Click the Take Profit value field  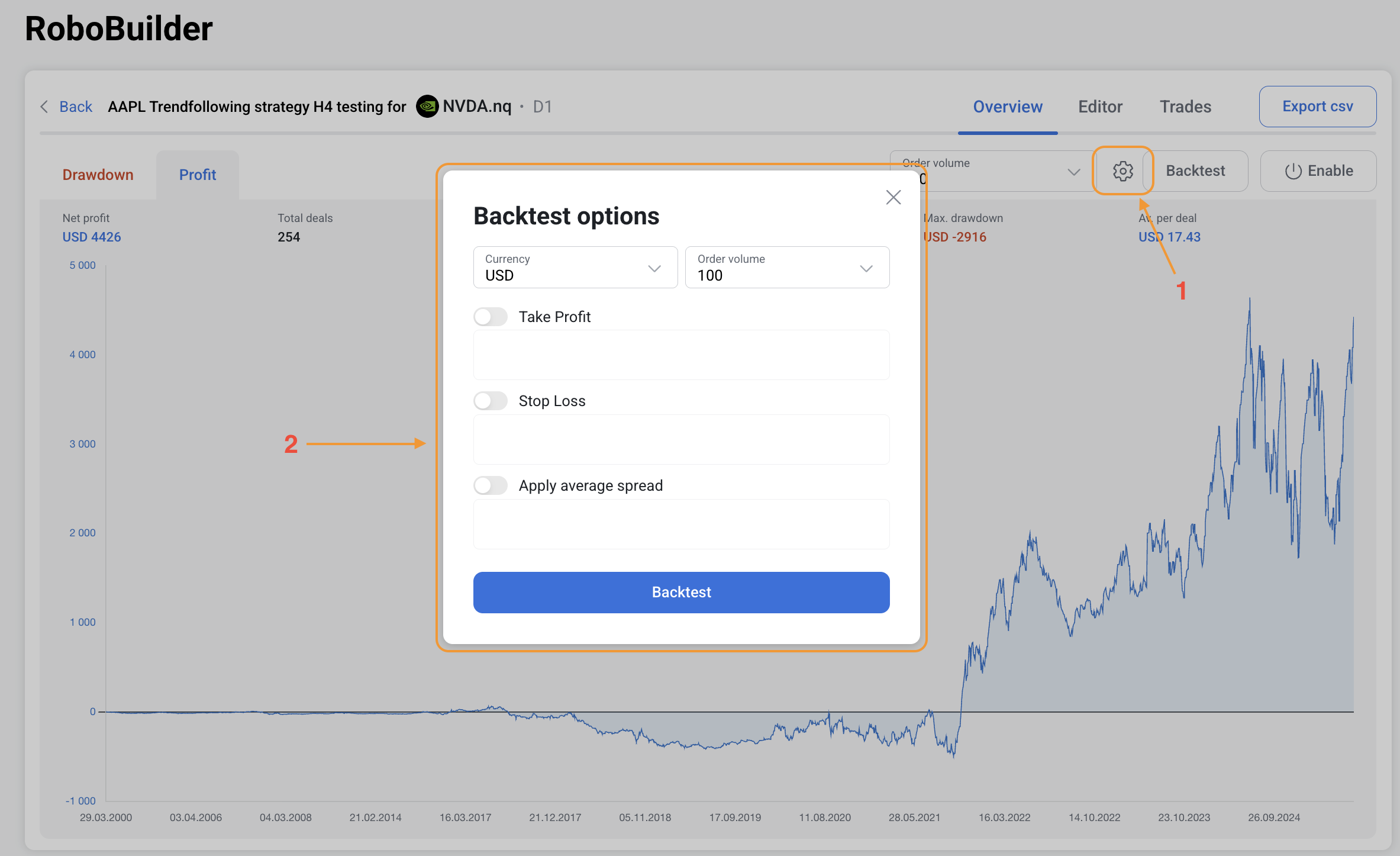tap(680, 355)
